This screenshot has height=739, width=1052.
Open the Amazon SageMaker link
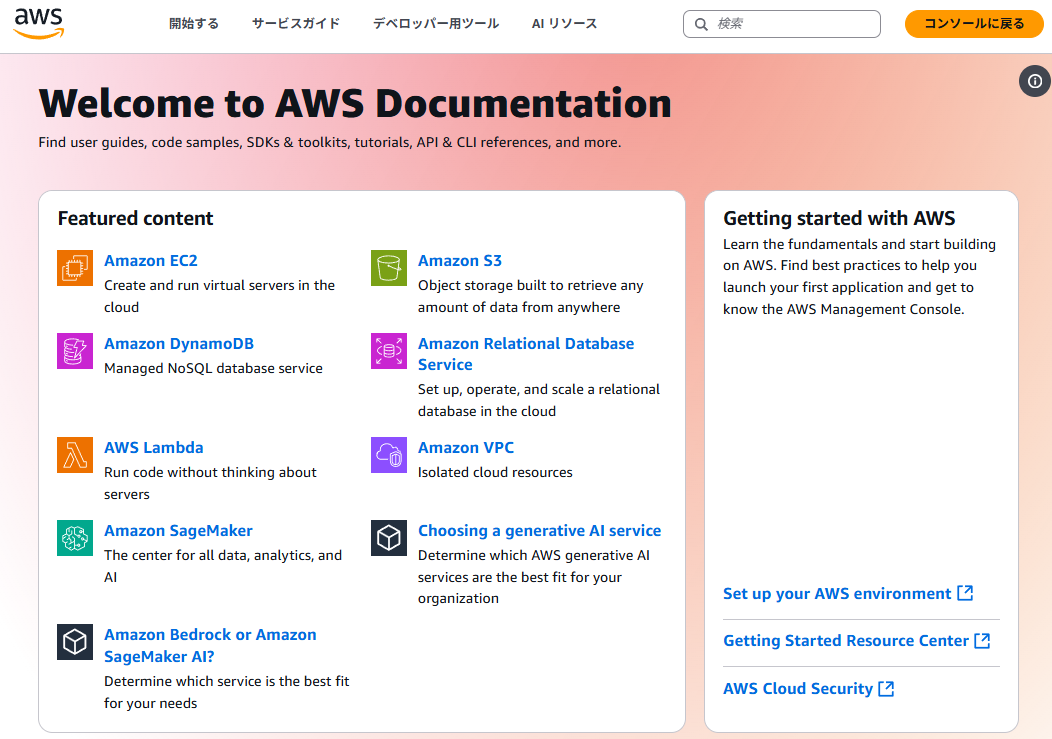pyautogui.click(x=178, y=531)
